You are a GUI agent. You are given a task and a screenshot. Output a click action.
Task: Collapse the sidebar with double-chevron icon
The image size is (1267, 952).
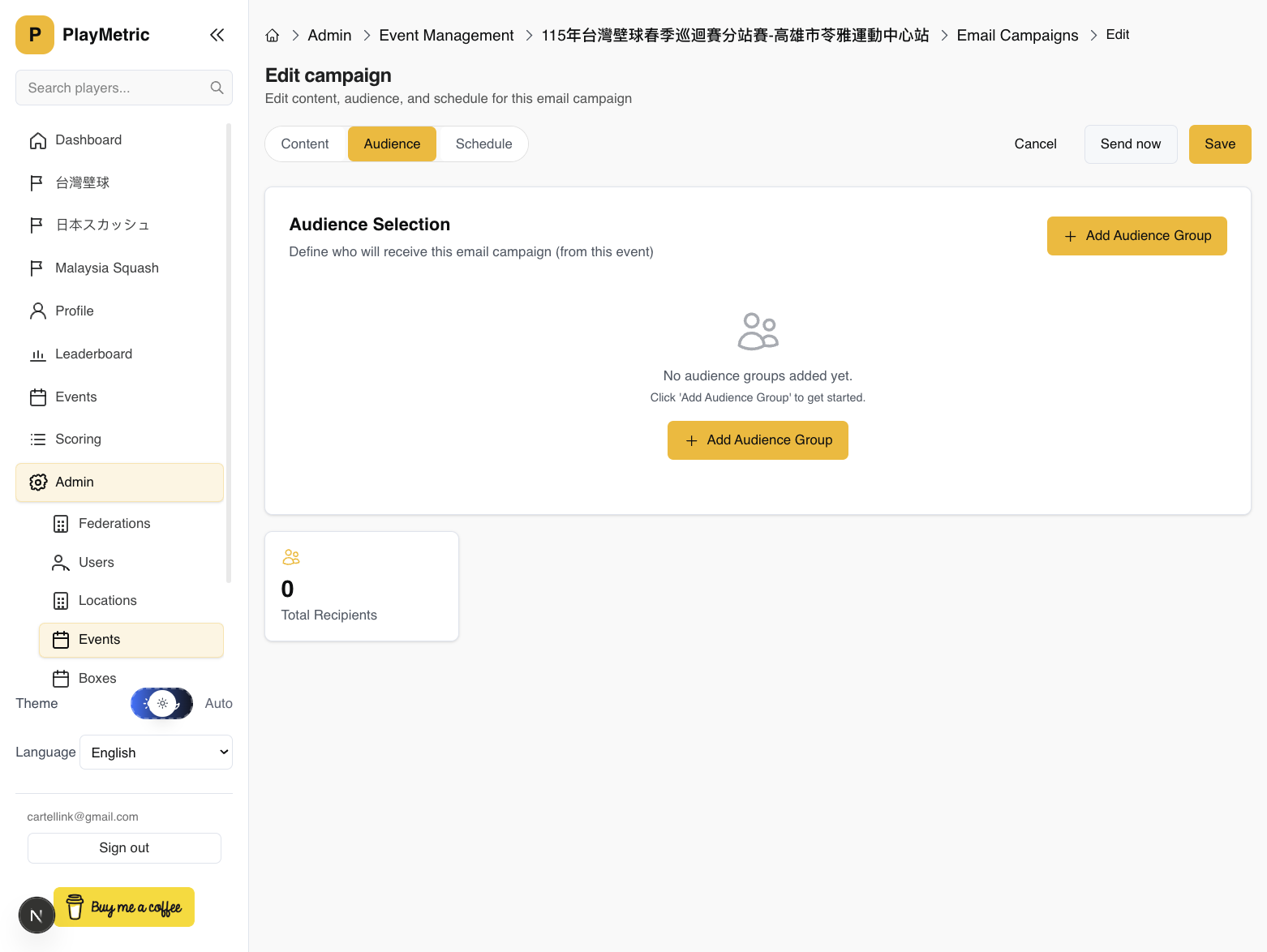[217, 35]
